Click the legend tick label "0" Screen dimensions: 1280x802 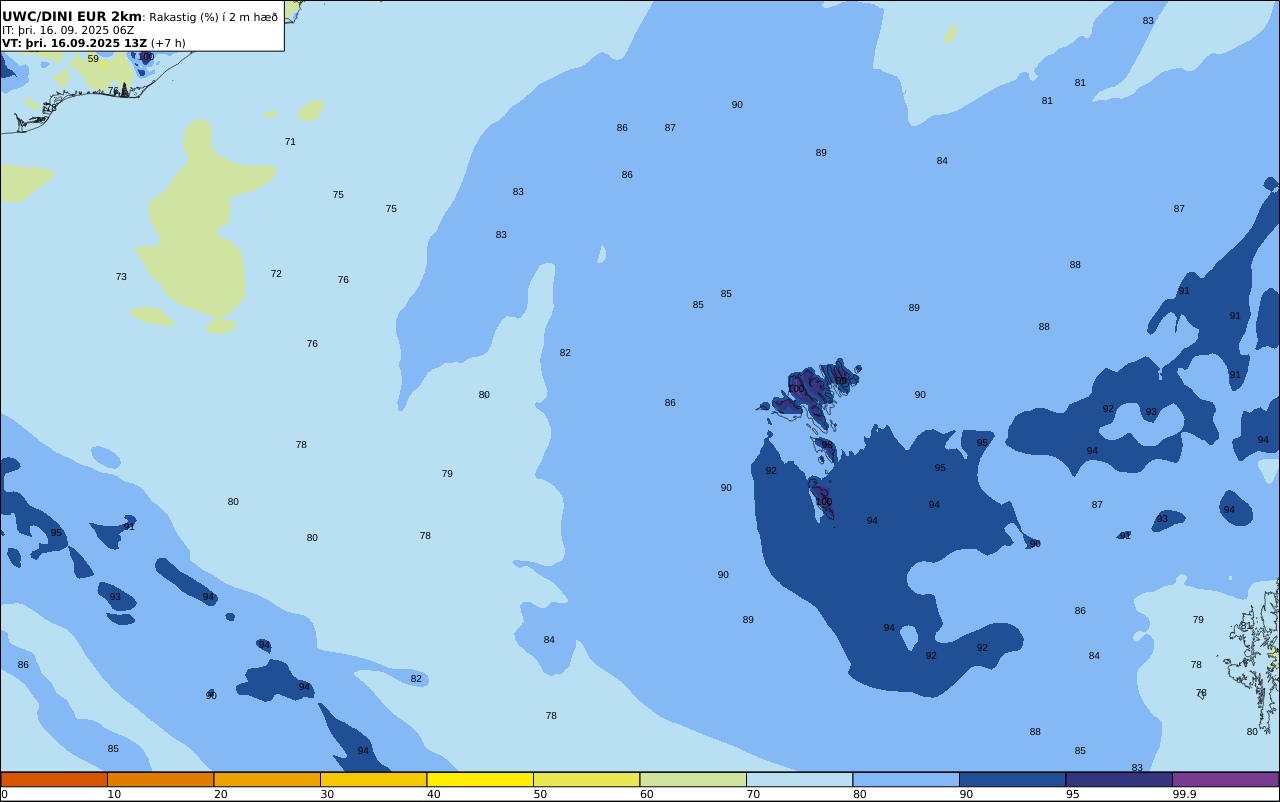click(x=4, y=794)
